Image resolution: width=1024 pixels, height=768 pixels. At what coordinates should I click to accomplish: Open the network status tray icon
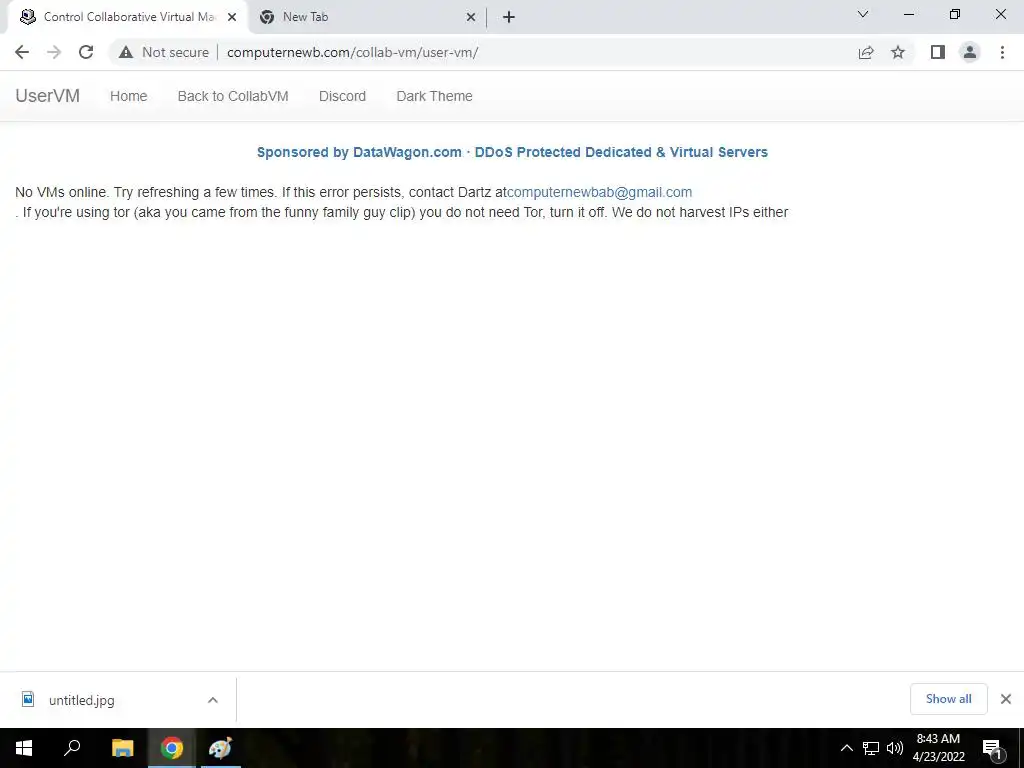(x=871, y=748)
